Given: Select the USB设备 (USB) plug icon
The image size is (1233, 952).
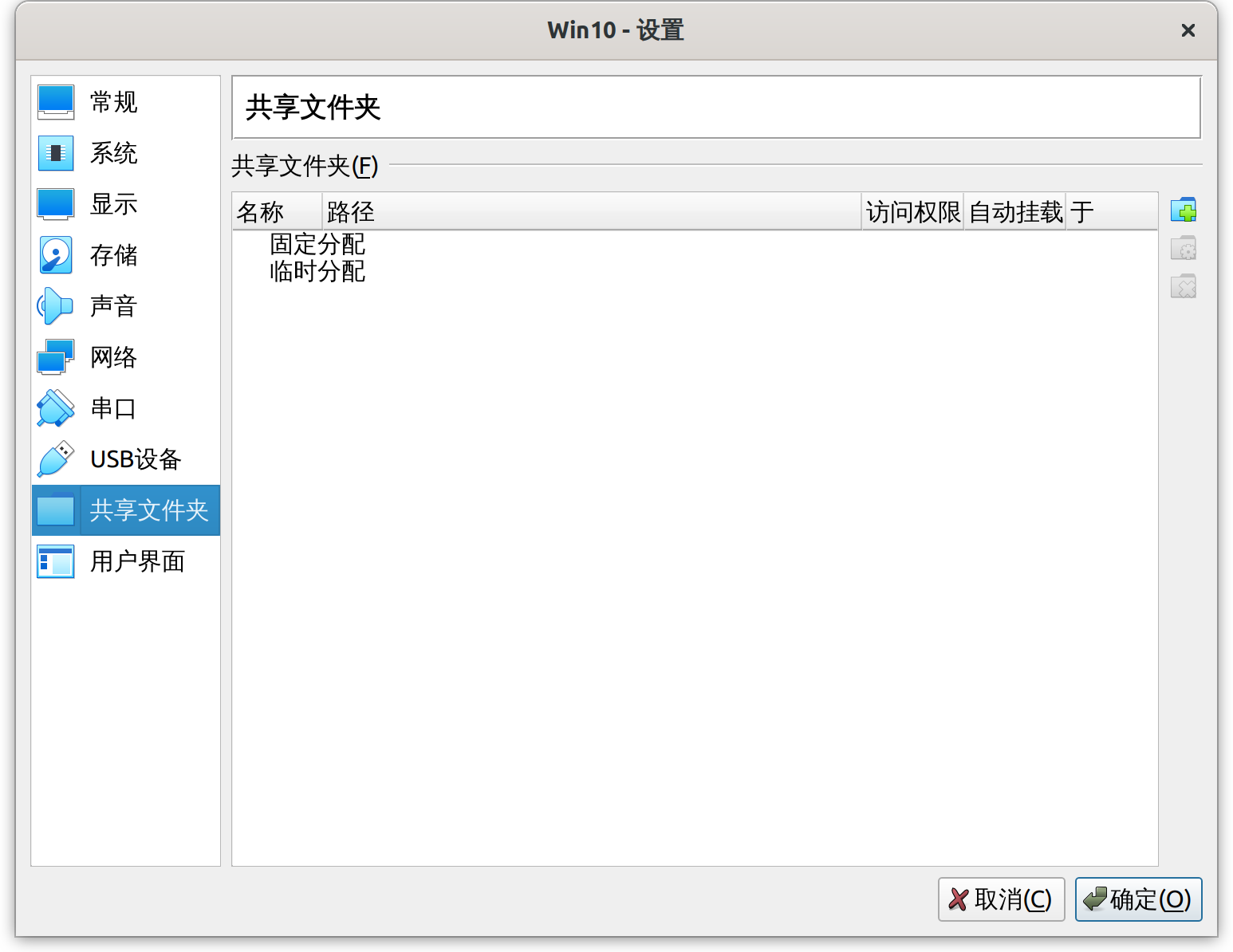Looking at the screenshot, I should (x=54, y=459).
